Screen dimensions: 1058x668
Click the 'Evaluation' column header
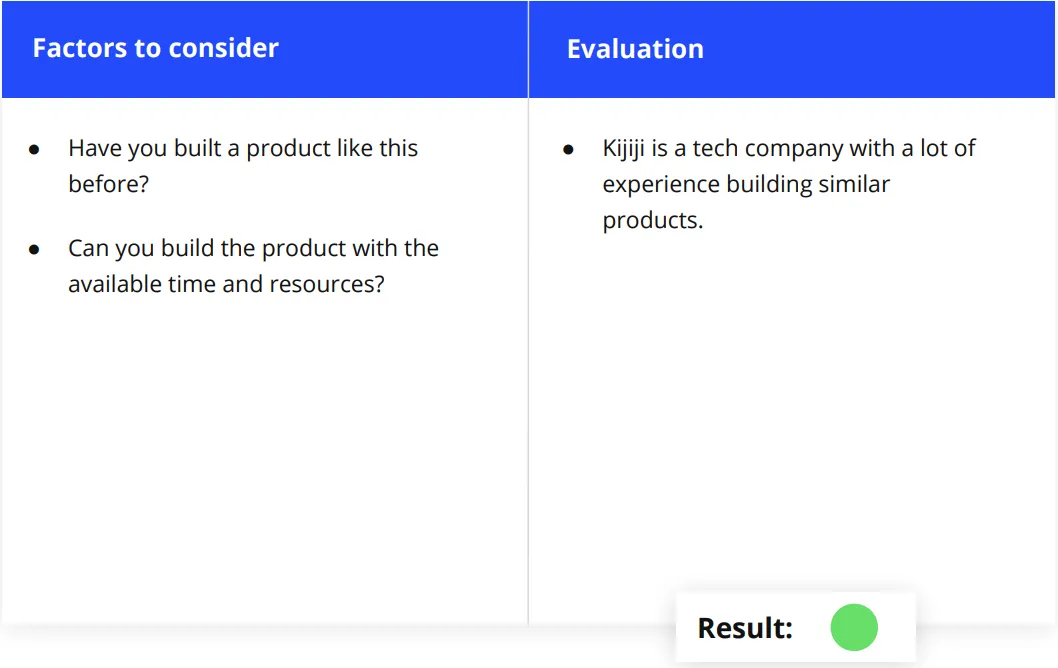[635, 49]
